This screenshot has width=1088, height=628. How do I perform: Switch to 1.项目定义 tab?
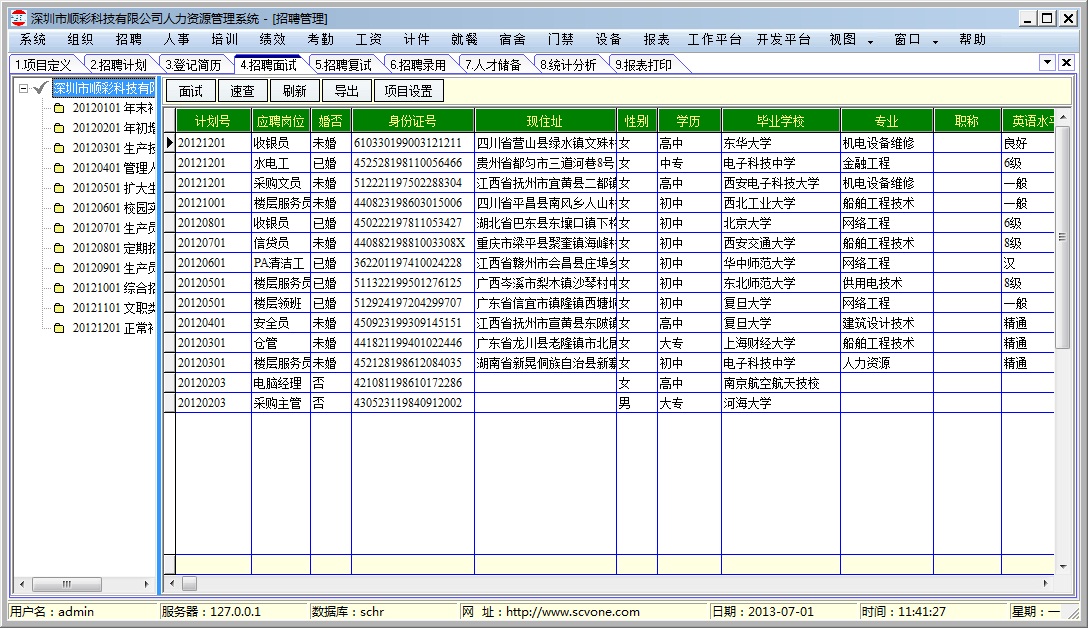coord(43,65)
